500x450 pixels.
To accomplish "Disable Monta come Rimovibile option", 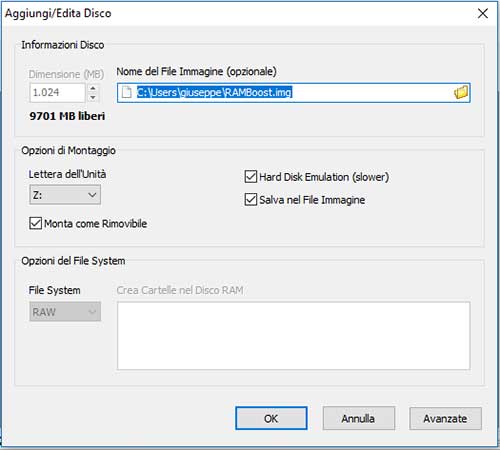I will coord(35,223).
